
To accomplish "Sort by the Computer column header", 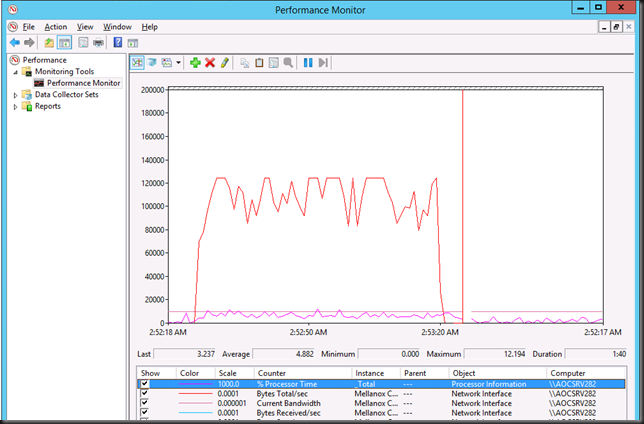I will [586, 373].
